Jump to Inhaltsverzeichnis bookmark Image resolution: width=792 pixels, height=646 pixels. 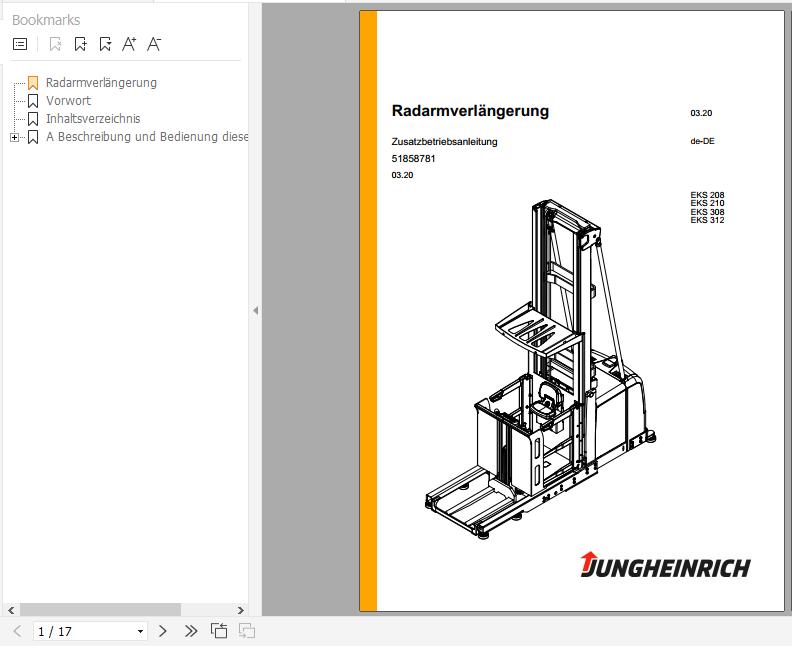(93, 119)
